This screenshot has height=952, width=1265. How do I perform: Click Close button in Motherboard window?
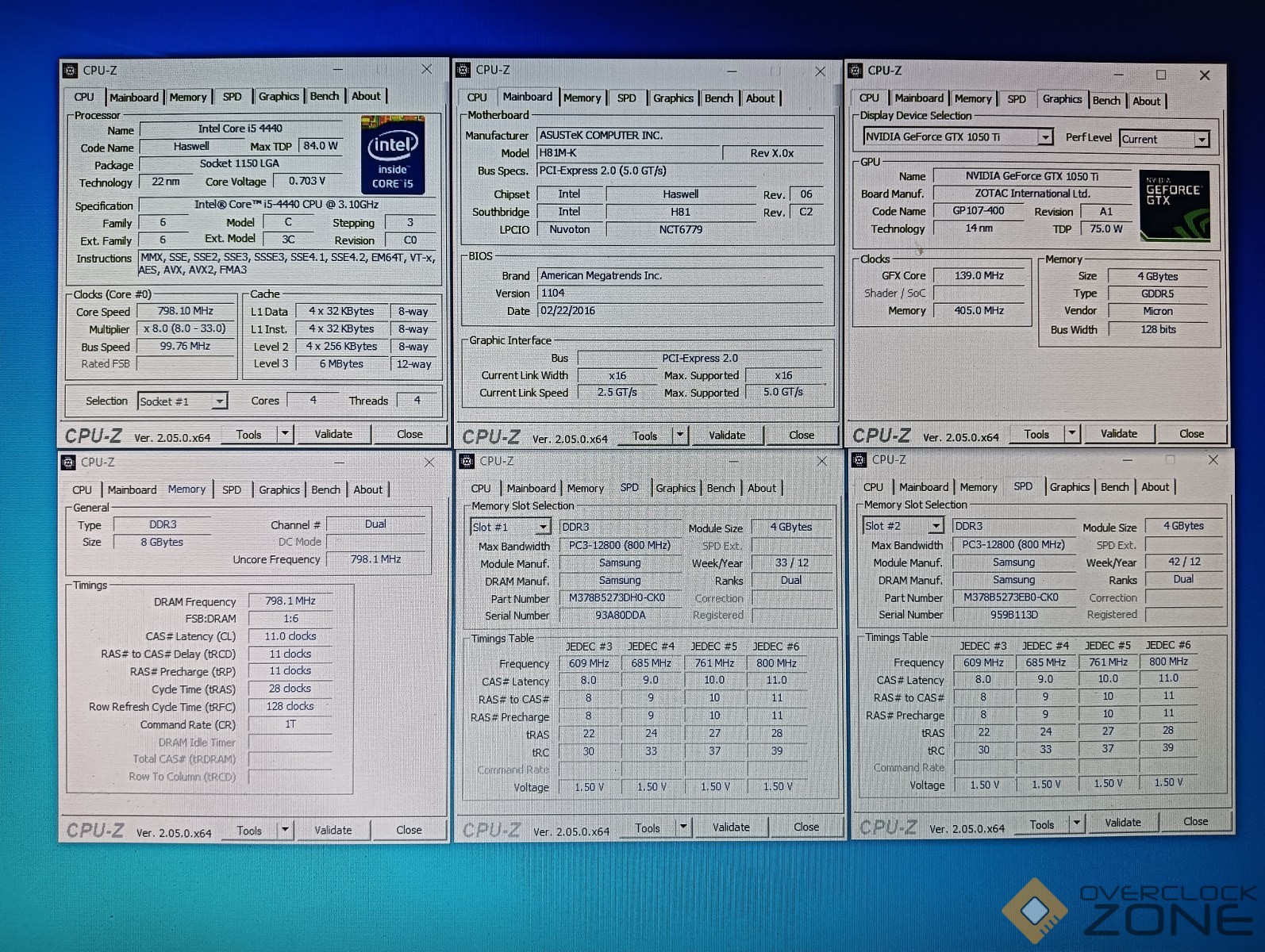click(x=802, y=435)
